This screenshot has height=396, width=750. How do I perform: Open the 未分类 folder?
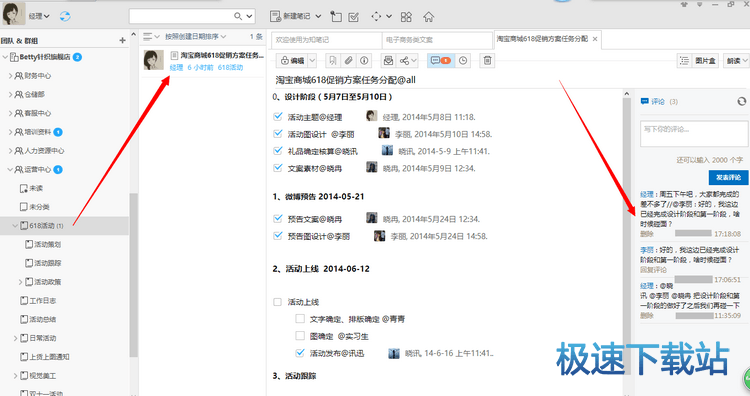34,207
